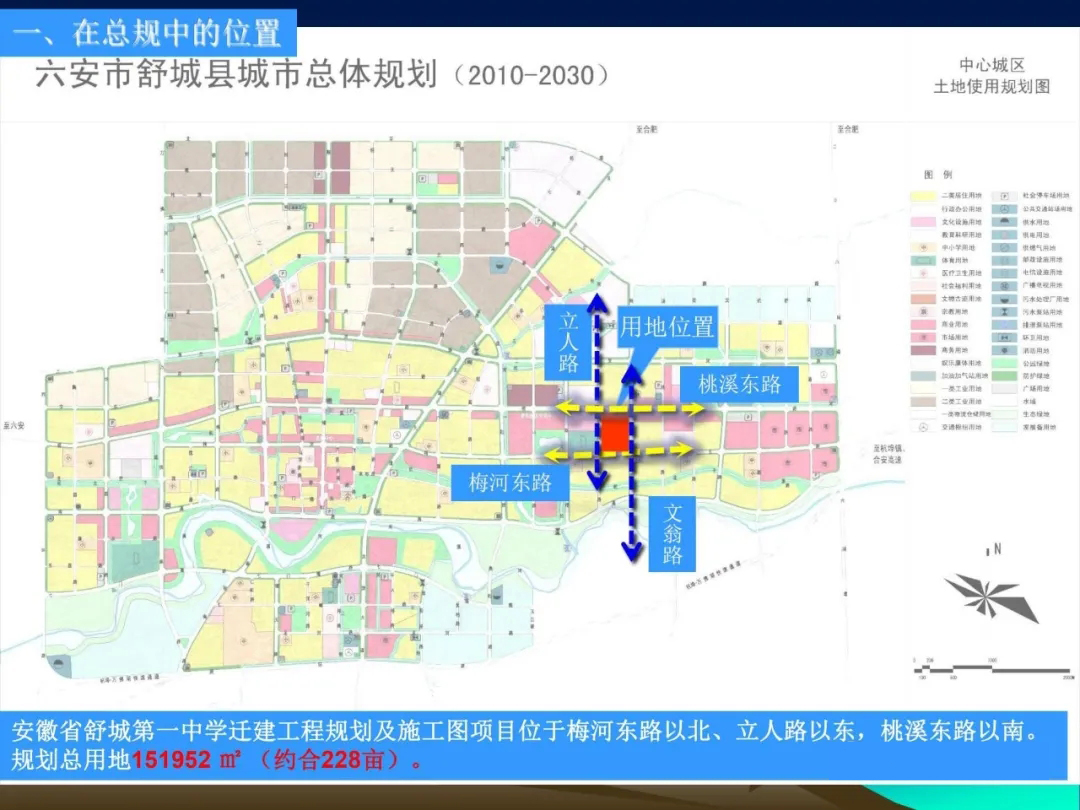Click the 交通枢纽用地 legend icon
Image resolution: width=1080 pixels, height=810 pixels.
pos(924,427)
